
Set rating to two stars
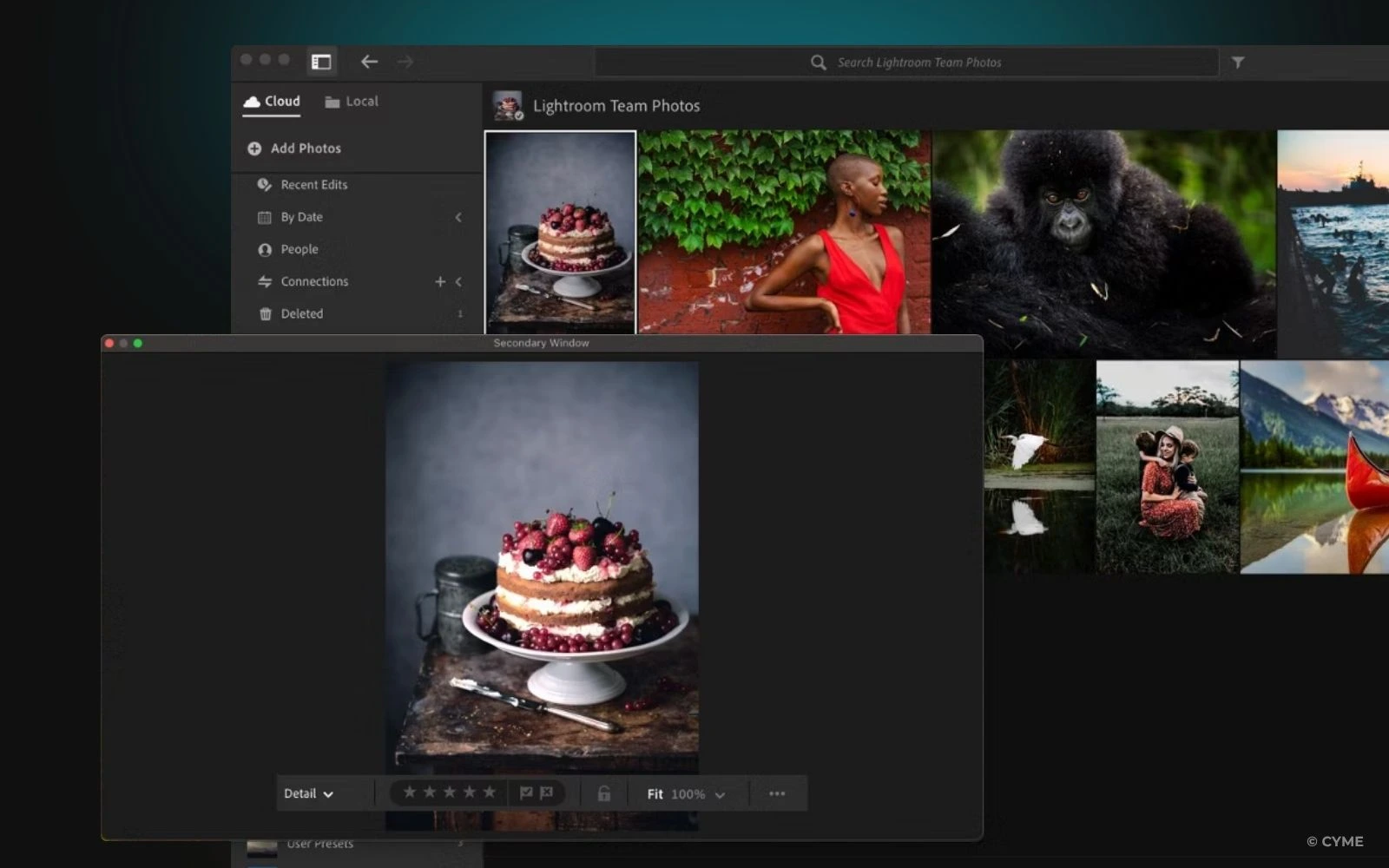click(x=429, y=792)
